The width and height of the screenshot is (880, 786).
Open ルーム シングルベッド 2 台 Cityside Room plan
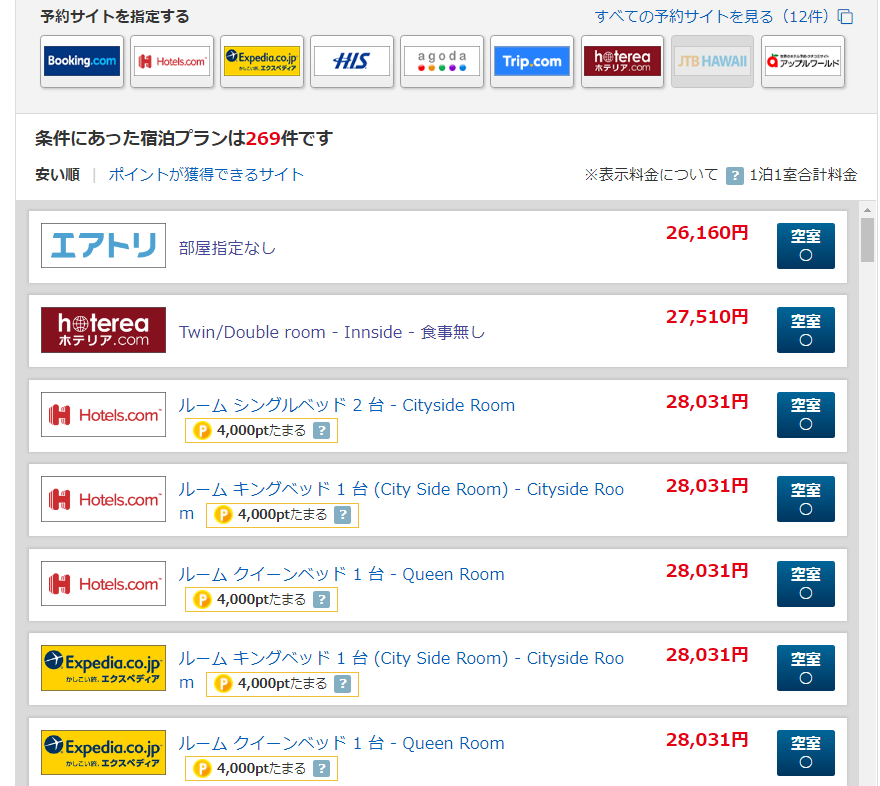(x=346, y=405)
